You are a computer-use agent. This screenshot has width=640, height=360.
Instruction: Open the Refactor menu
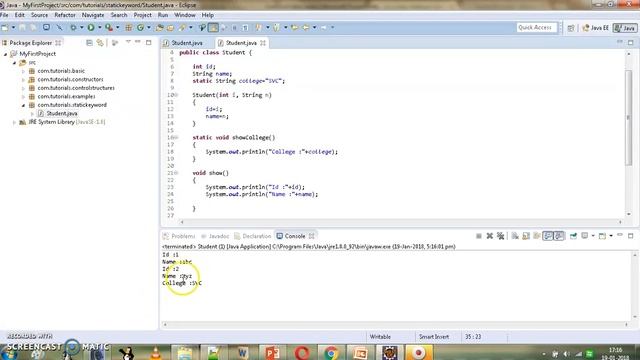[x=65, y=15]
